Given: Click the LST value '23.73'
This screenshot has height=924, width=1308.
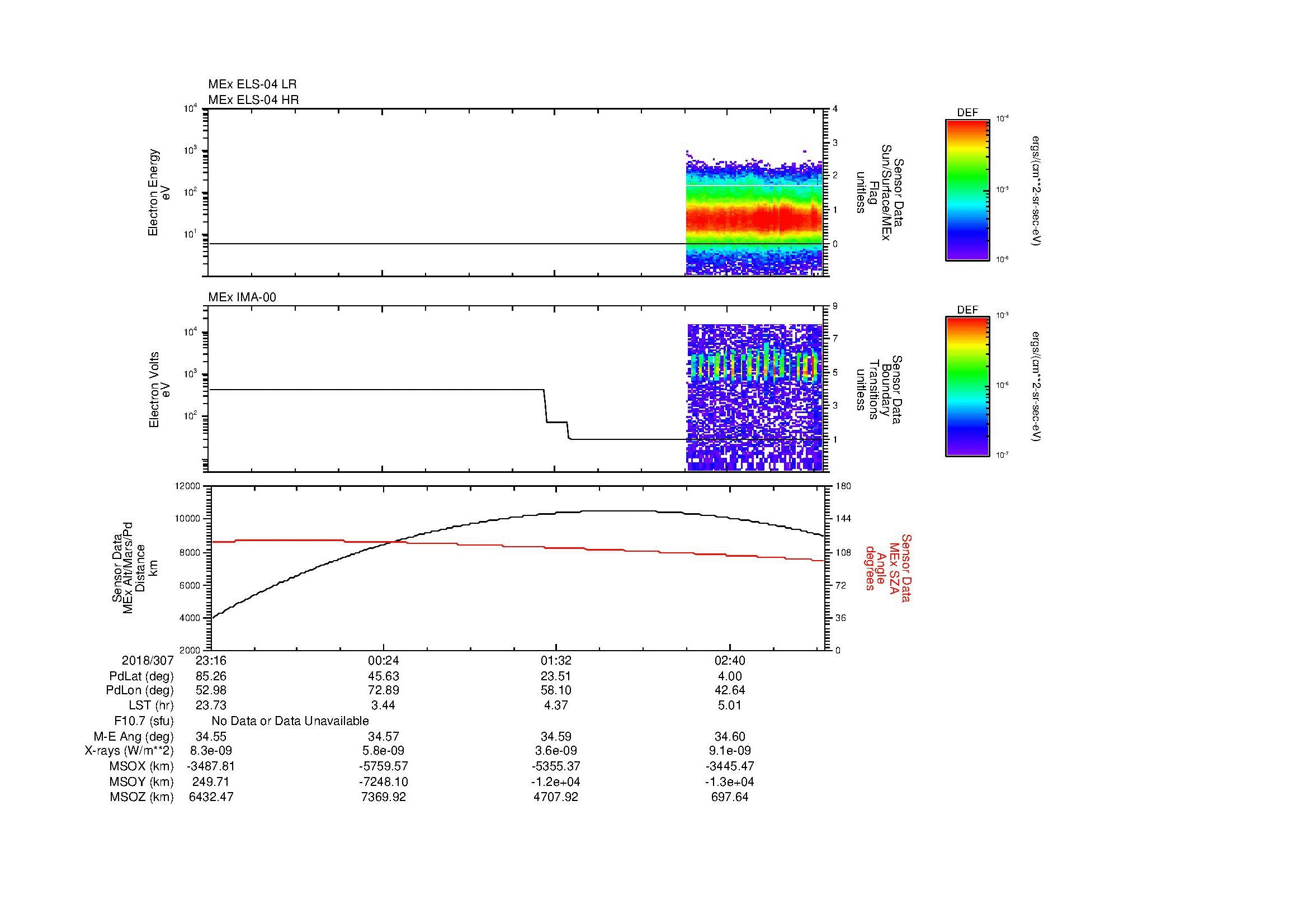Looking at the screenshot, I should pos(211,705).
